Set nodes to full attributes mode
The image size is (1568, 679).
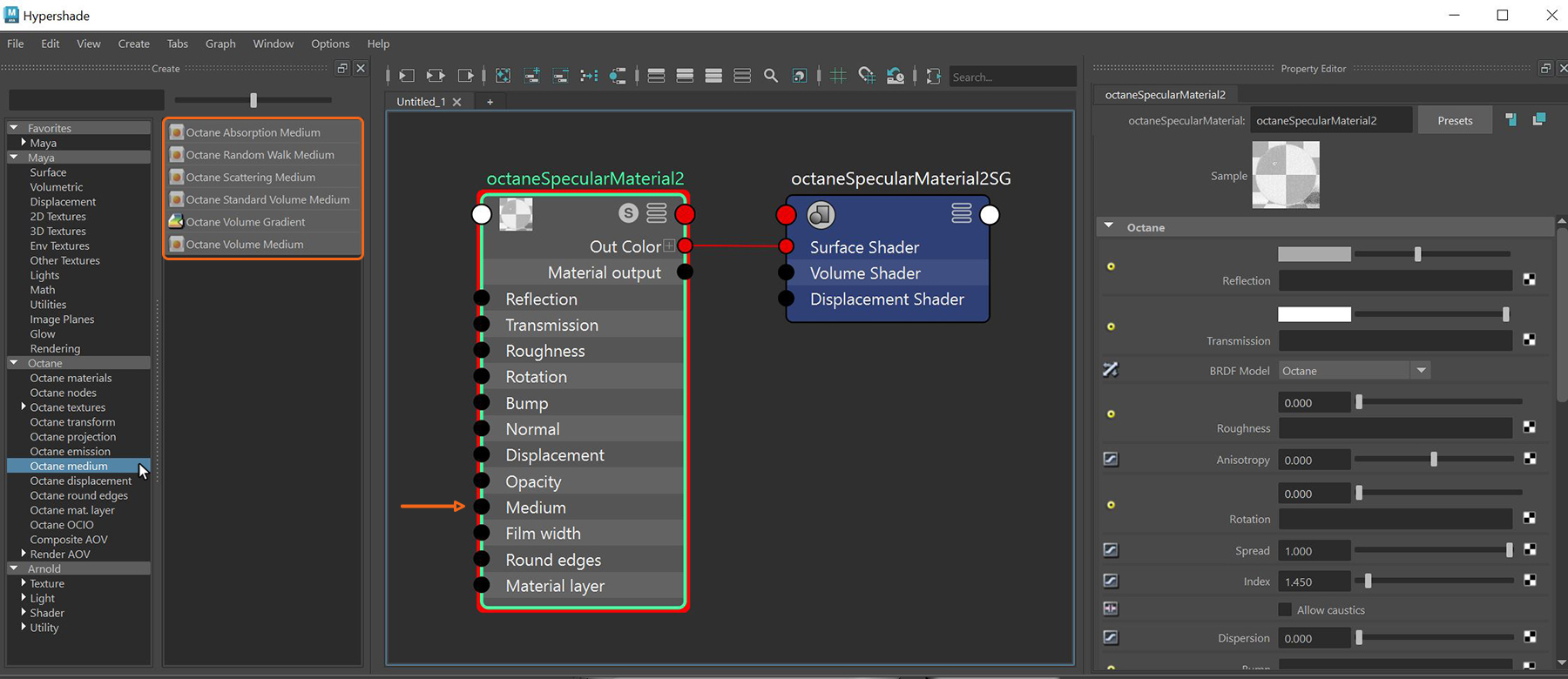pos(714,77)
